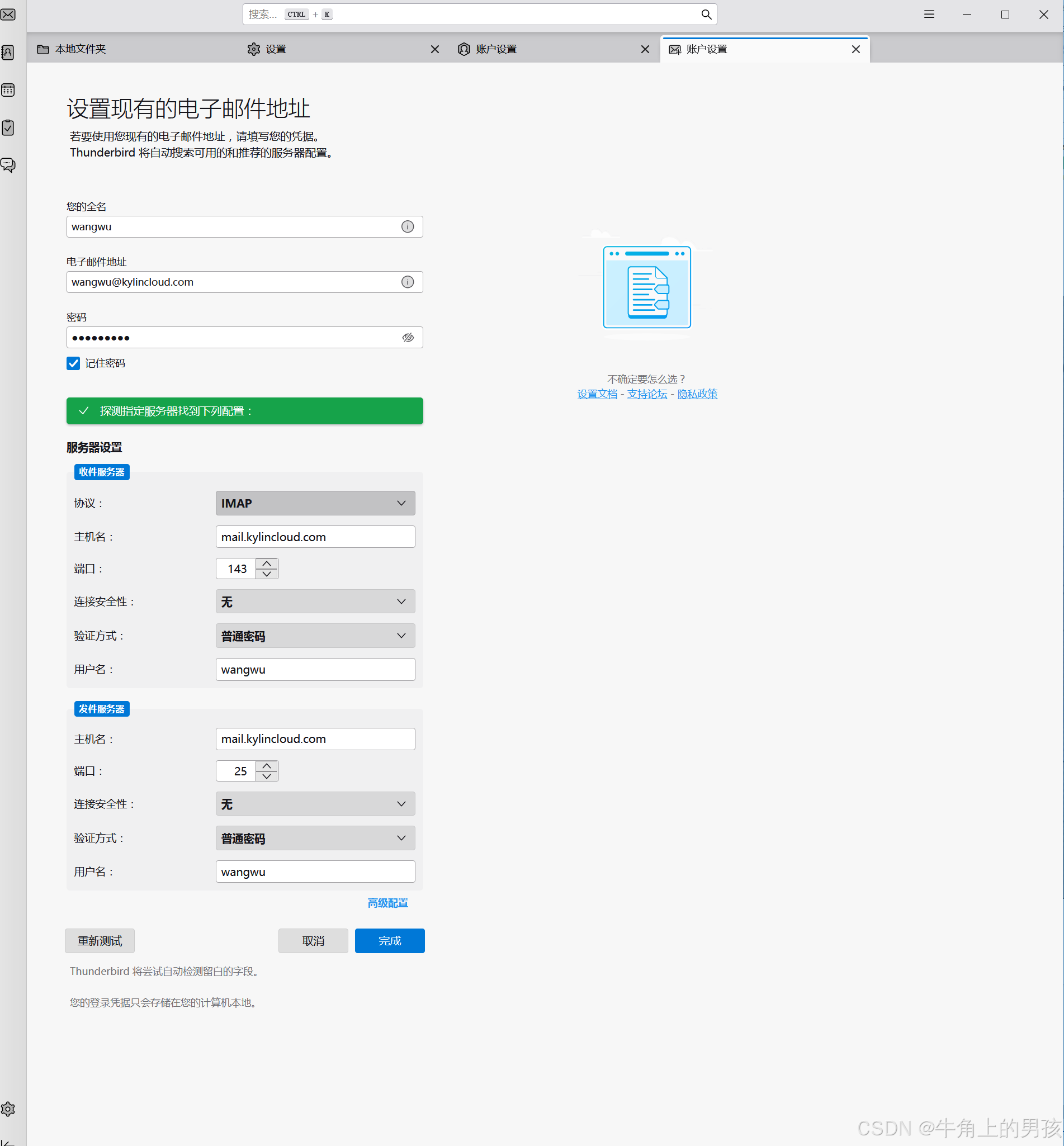Click the global search box

click(x=480, y=15)
